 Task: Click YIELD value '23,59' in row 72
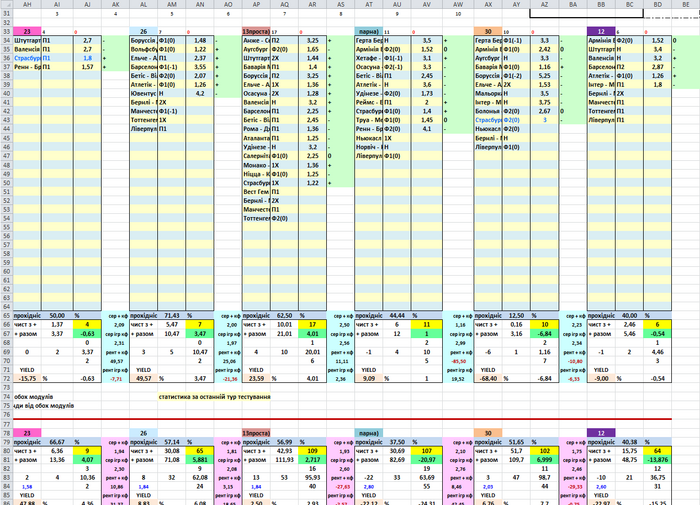point(256,378)
